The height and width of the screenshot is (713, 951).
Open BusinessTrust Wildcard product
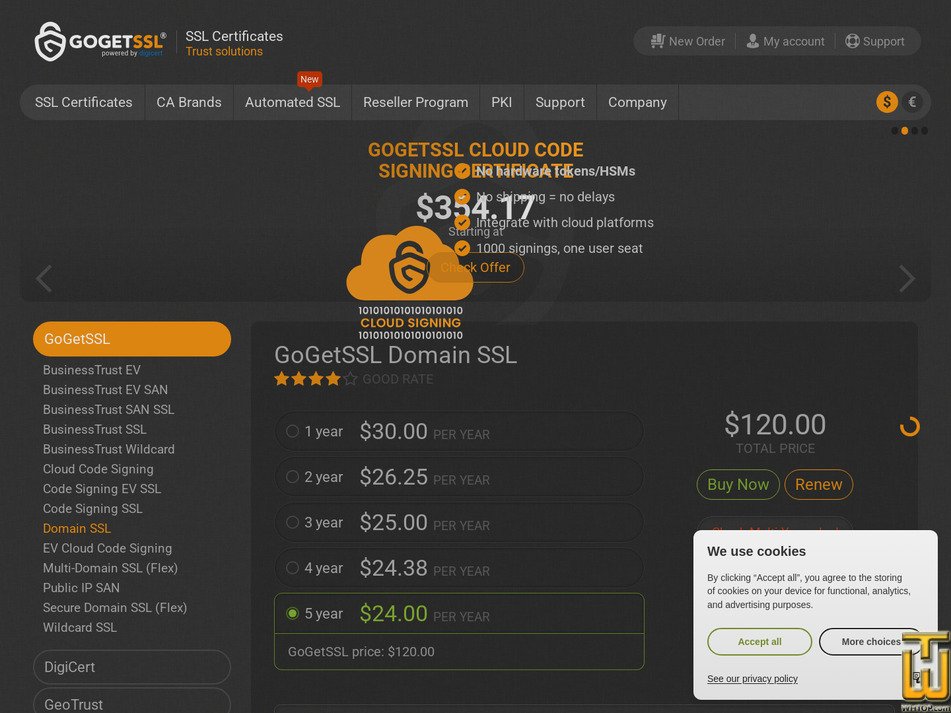point(109,449)
